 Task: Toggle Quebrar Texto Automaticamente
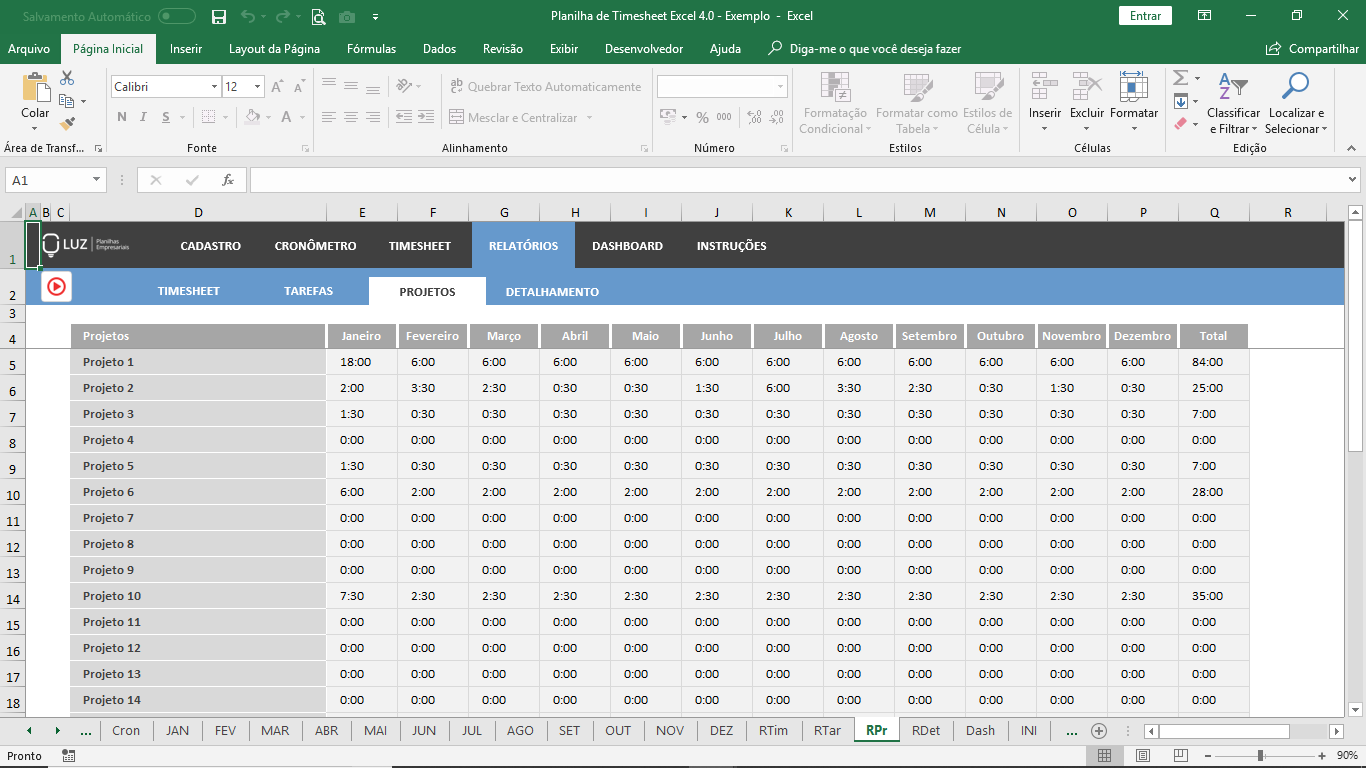(x=545, y=87)
